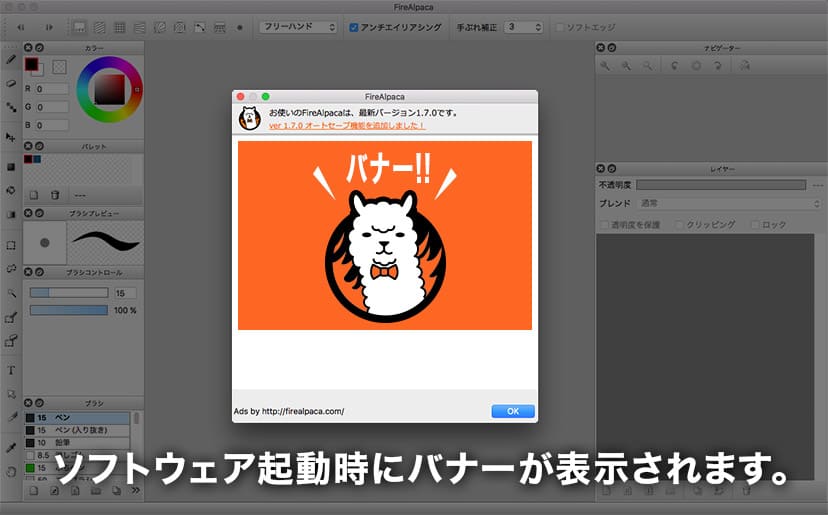This screenshot has height=515, width=828.
Task: Rotate canvas right in the Navigator
Action: coord(717,66)
